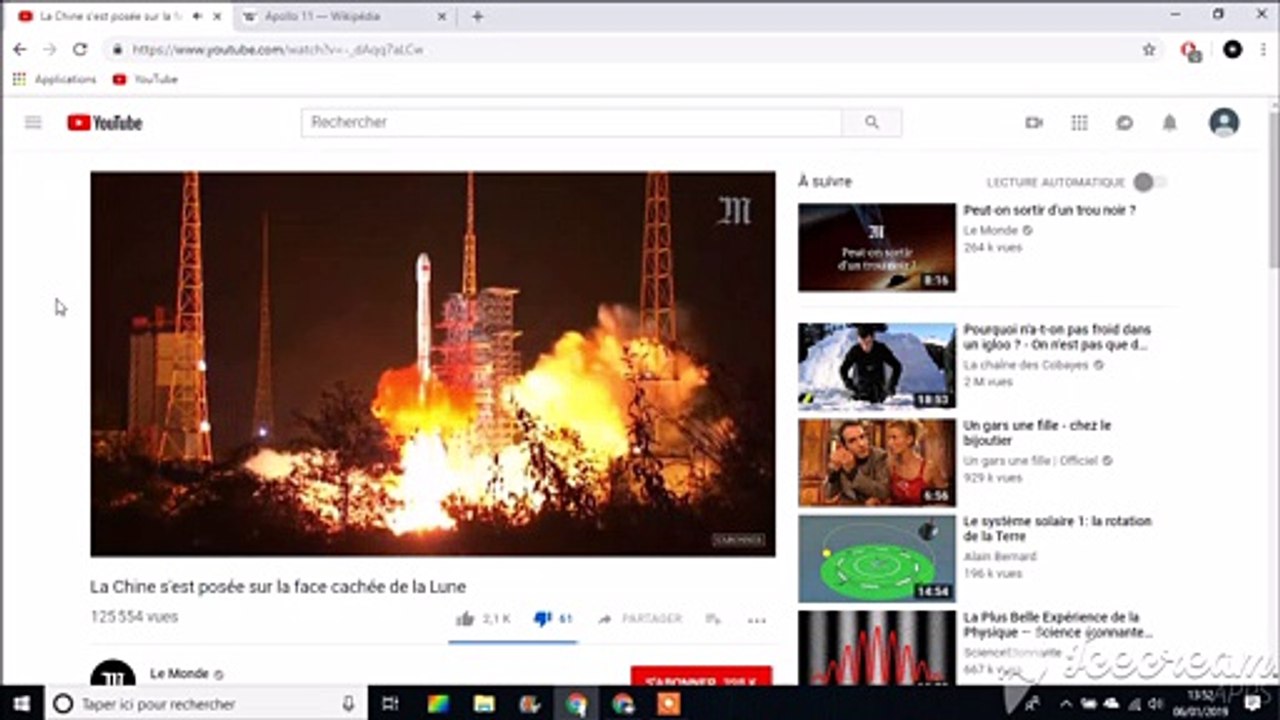Open the YouTube hamburger guide menu
This screenshot has height=720, width=1280.
pos(33,122)
